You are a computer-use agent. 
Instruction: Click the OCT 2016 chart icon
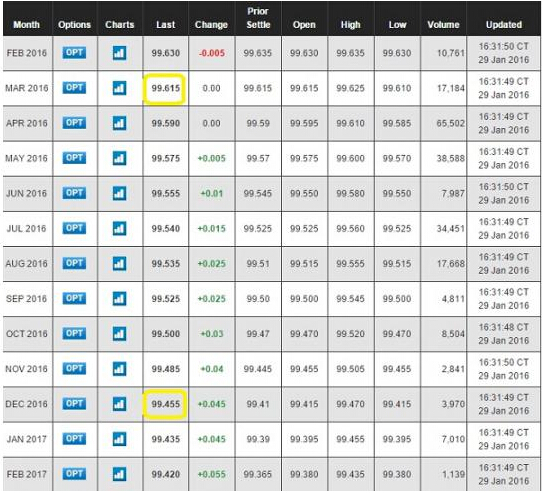[x=119, y=334]
